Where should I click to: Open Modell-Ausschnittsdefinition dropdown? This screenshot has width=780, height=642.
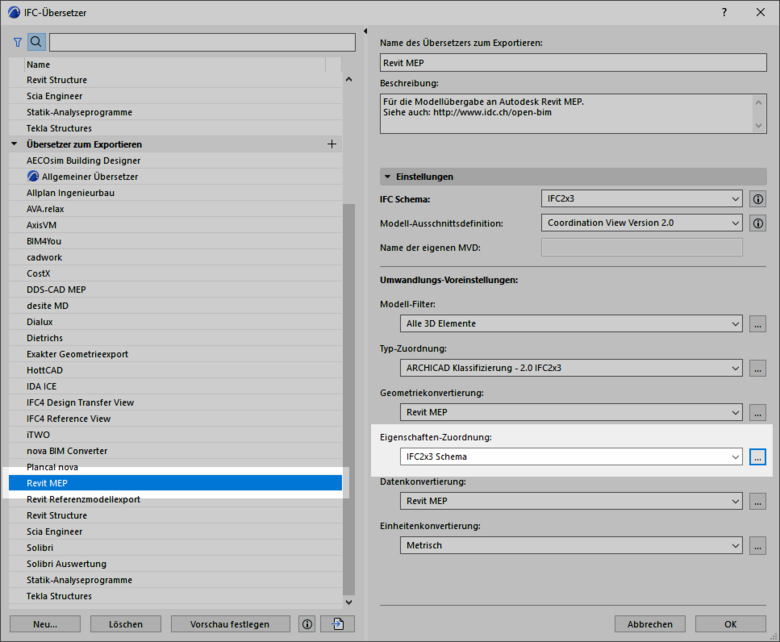tap(642, 223)
